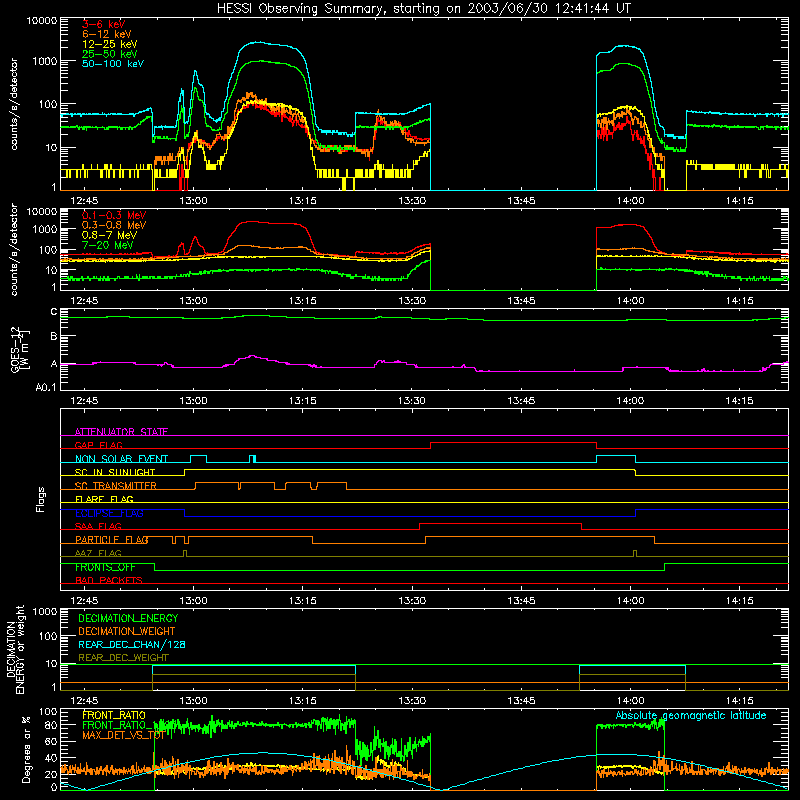This screenshot has width=800, height=800.
Task: Click the counts/s/detector title of top plot
Action: click(14, 104)
